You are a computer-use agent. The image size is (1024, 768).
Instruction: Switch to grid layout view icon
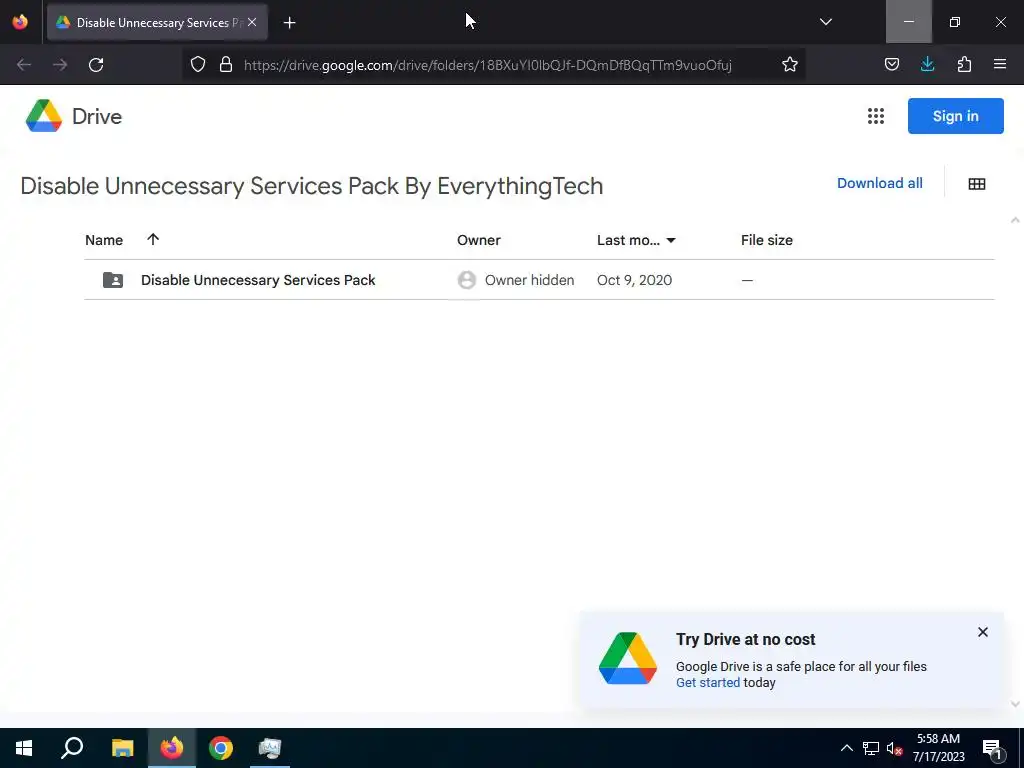pyautogui.click(x=976, y=184)
